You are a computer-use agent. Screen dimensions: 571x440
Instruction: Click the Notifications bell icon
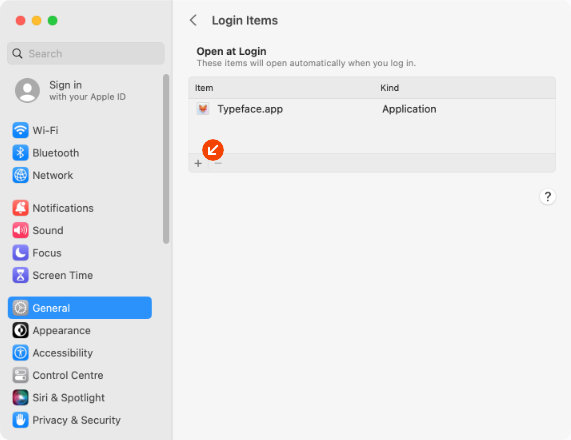(20, 208)
